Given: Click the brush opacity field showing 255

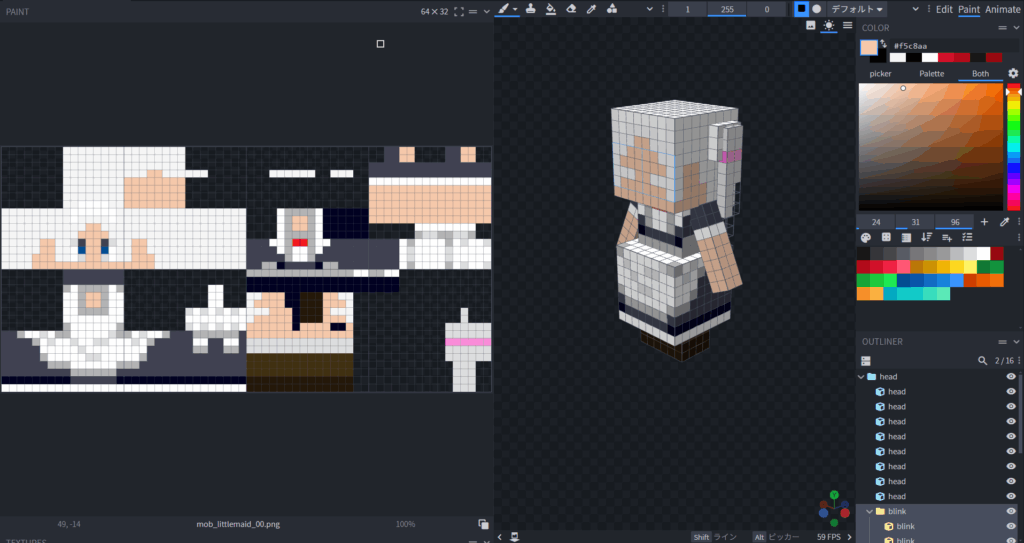Looking at the screenshot, I should pos(727,9).
